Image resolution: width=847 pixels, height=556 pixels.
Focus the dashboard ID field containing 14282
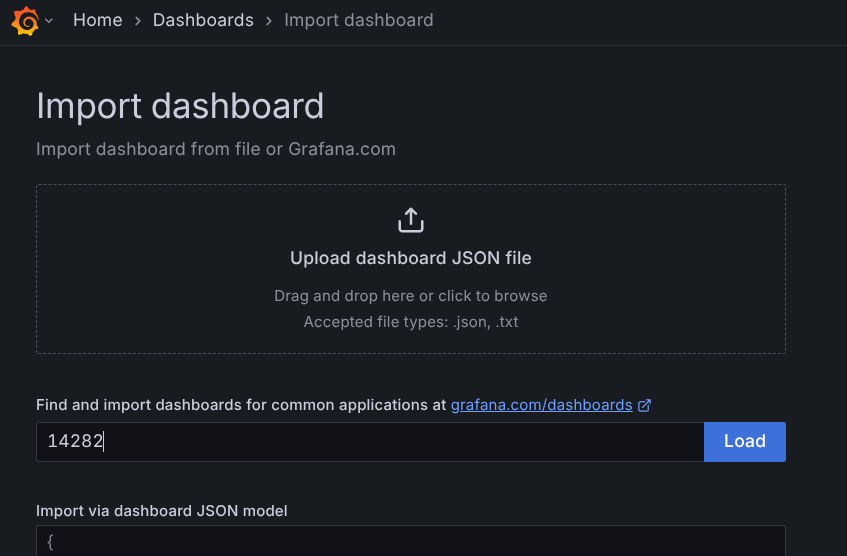[x=369, y=442]
